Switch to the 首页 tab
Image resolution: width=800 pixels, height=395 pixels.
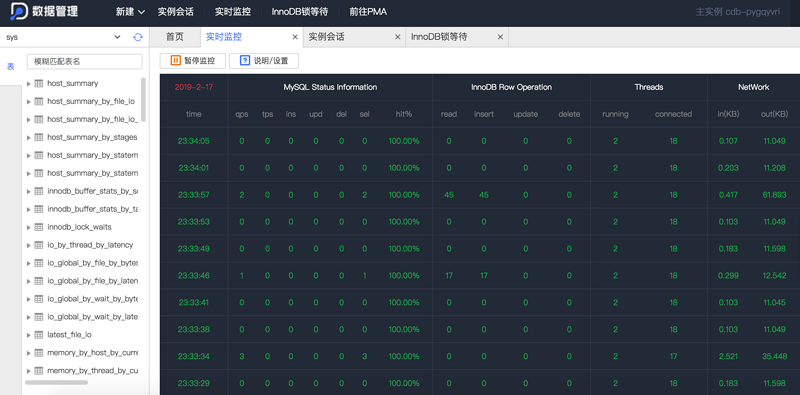pos(175,37)
